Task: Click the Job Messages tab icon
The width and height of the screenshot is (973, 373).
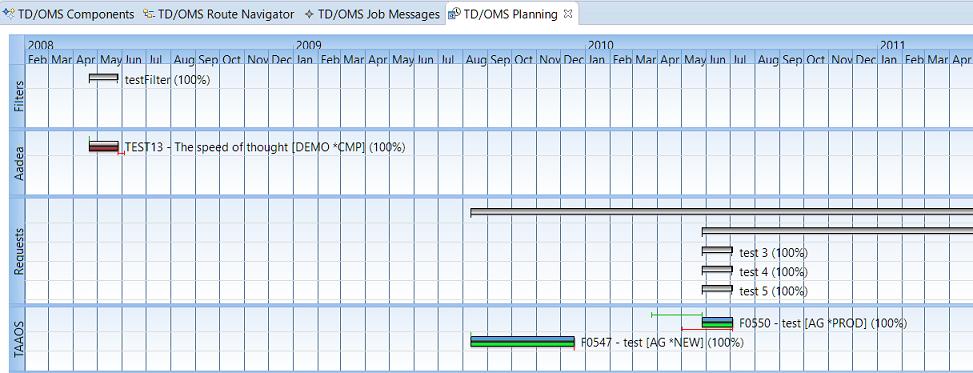Action: pos(309,14)
